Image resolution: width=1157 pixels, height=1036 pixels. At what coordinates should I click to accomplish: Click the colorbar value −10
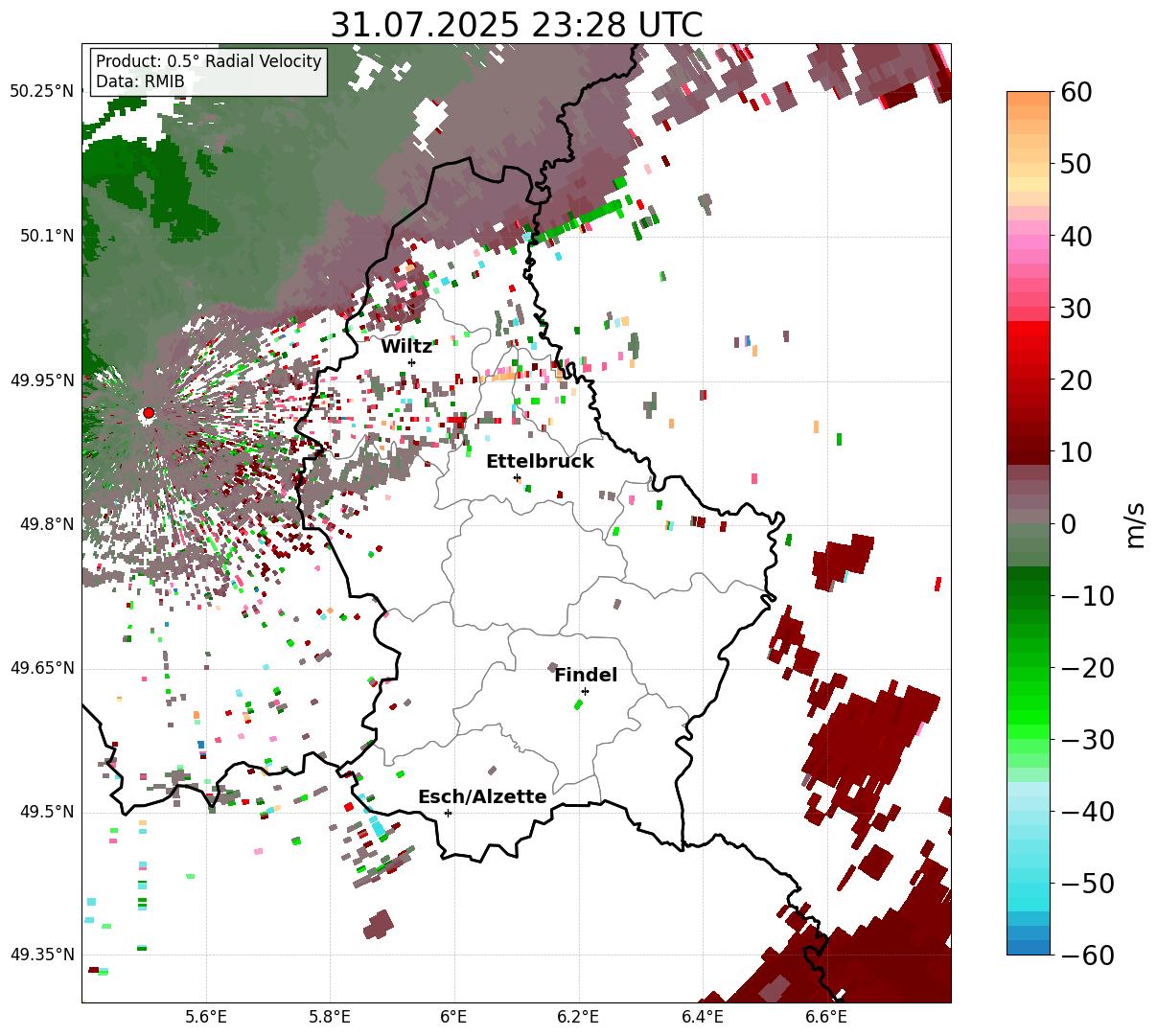pyautogui.click(x=1087, y=596)
